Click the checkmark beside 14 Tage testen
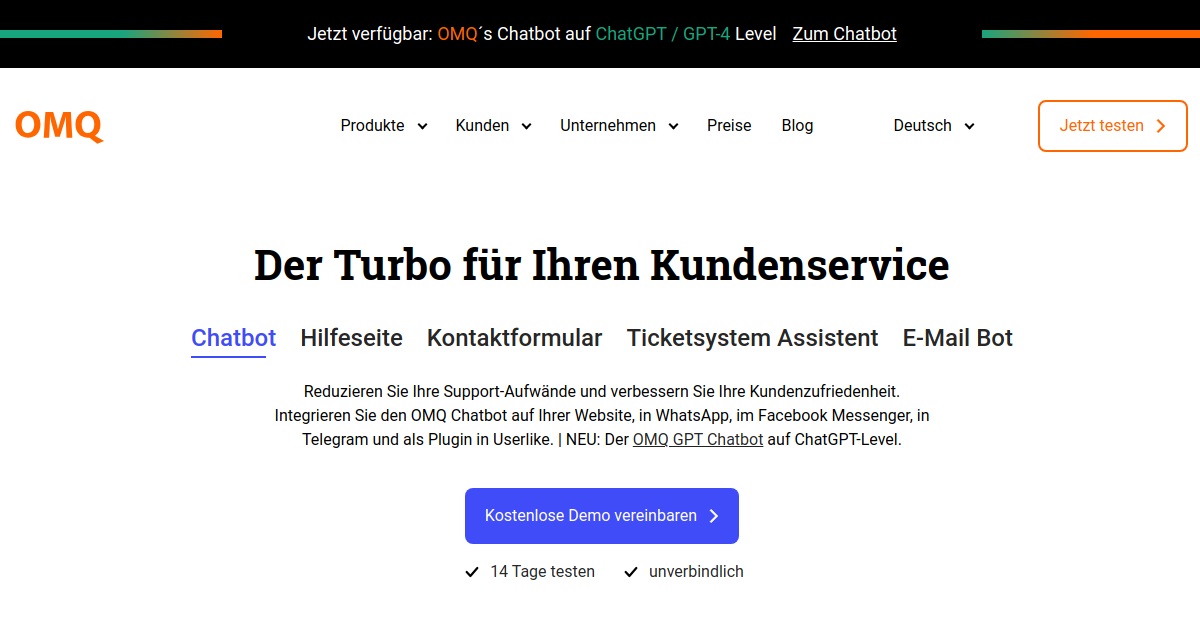The width and height of the screenshot is (1200, 627). [472, 572]
